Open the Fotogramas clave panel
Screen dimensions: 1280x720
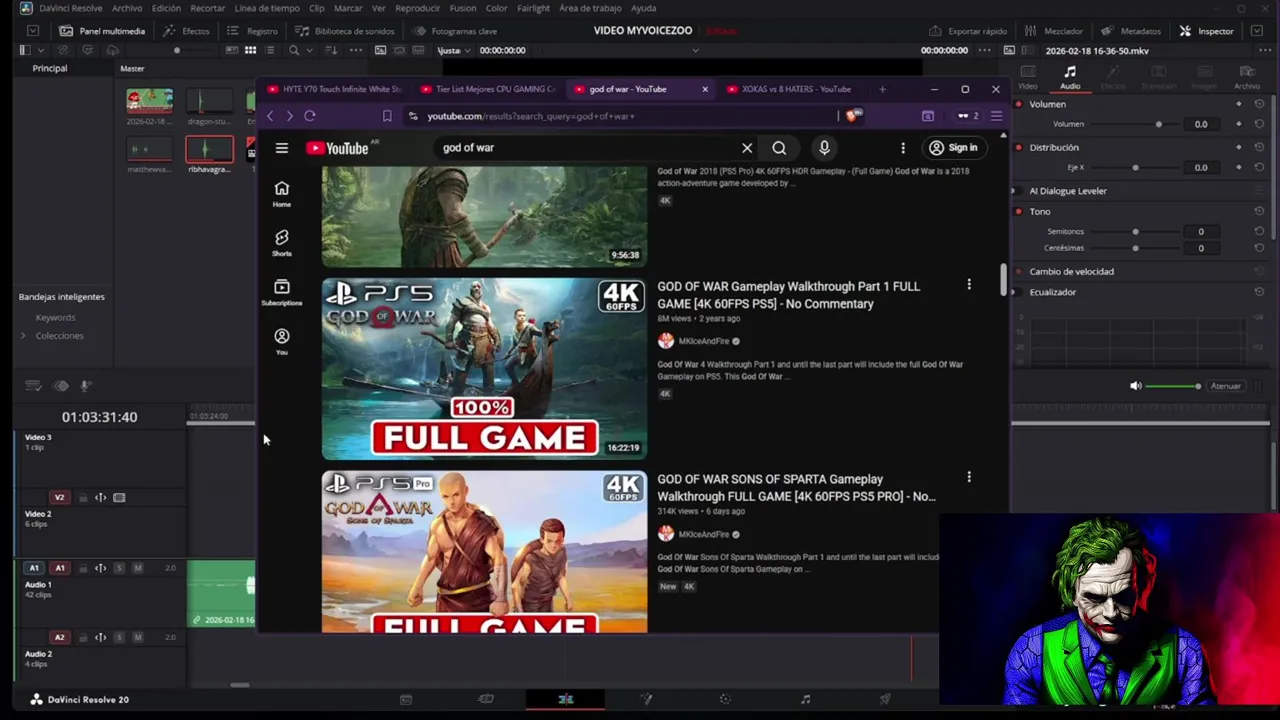pos(455,31)
